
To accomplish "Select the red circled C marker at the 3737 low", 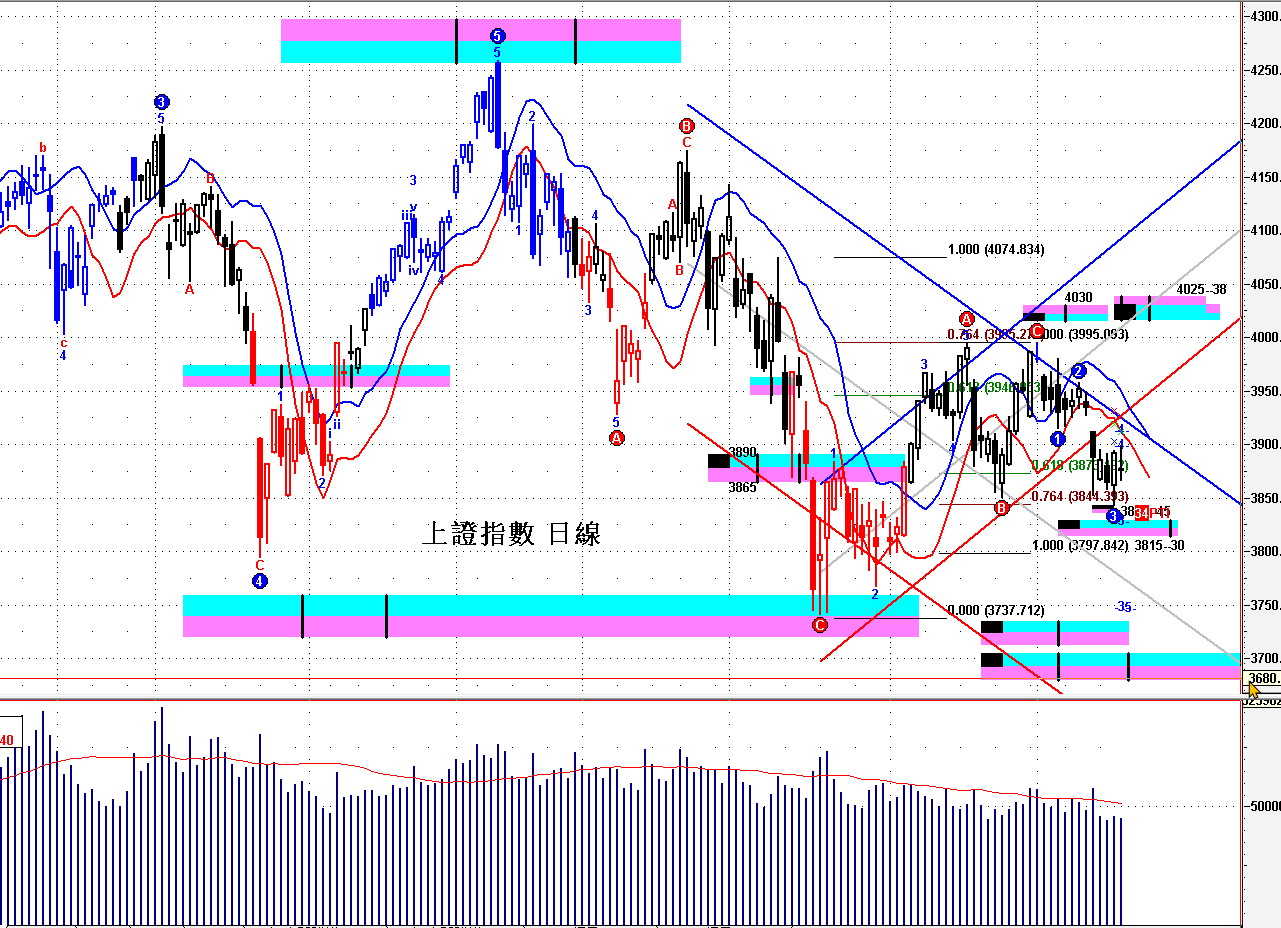I will [x=820, y=625].
